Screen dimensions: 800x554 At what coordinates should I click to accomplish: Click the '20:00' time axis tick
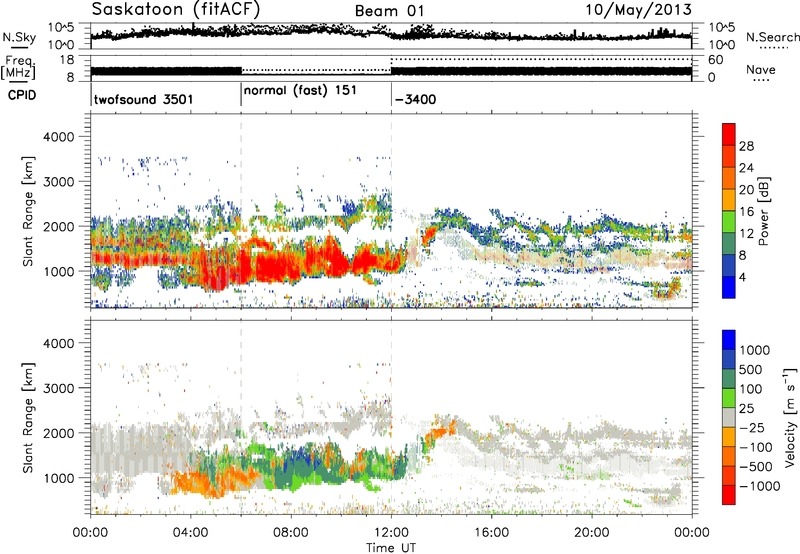(591, 533)
